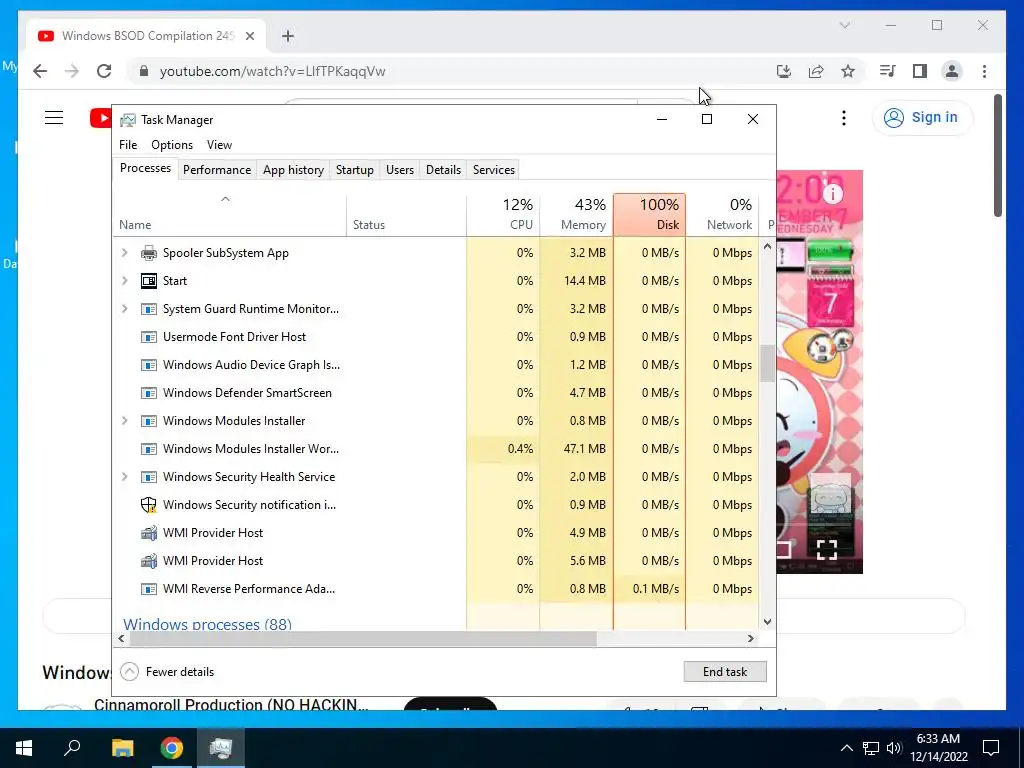This screenshot has height=768, width=1024.
Task: Switch to the Details tab
Action: [443, 170]
